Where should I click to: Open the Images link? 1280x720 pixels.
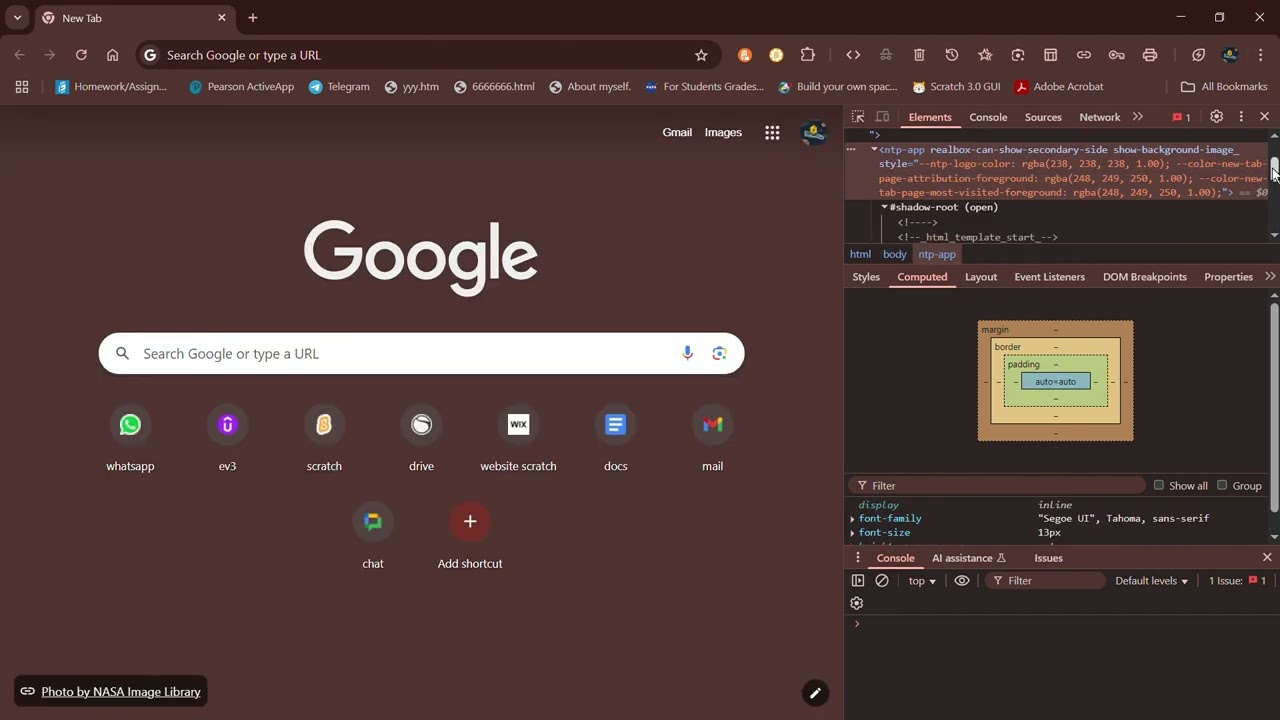723,132
